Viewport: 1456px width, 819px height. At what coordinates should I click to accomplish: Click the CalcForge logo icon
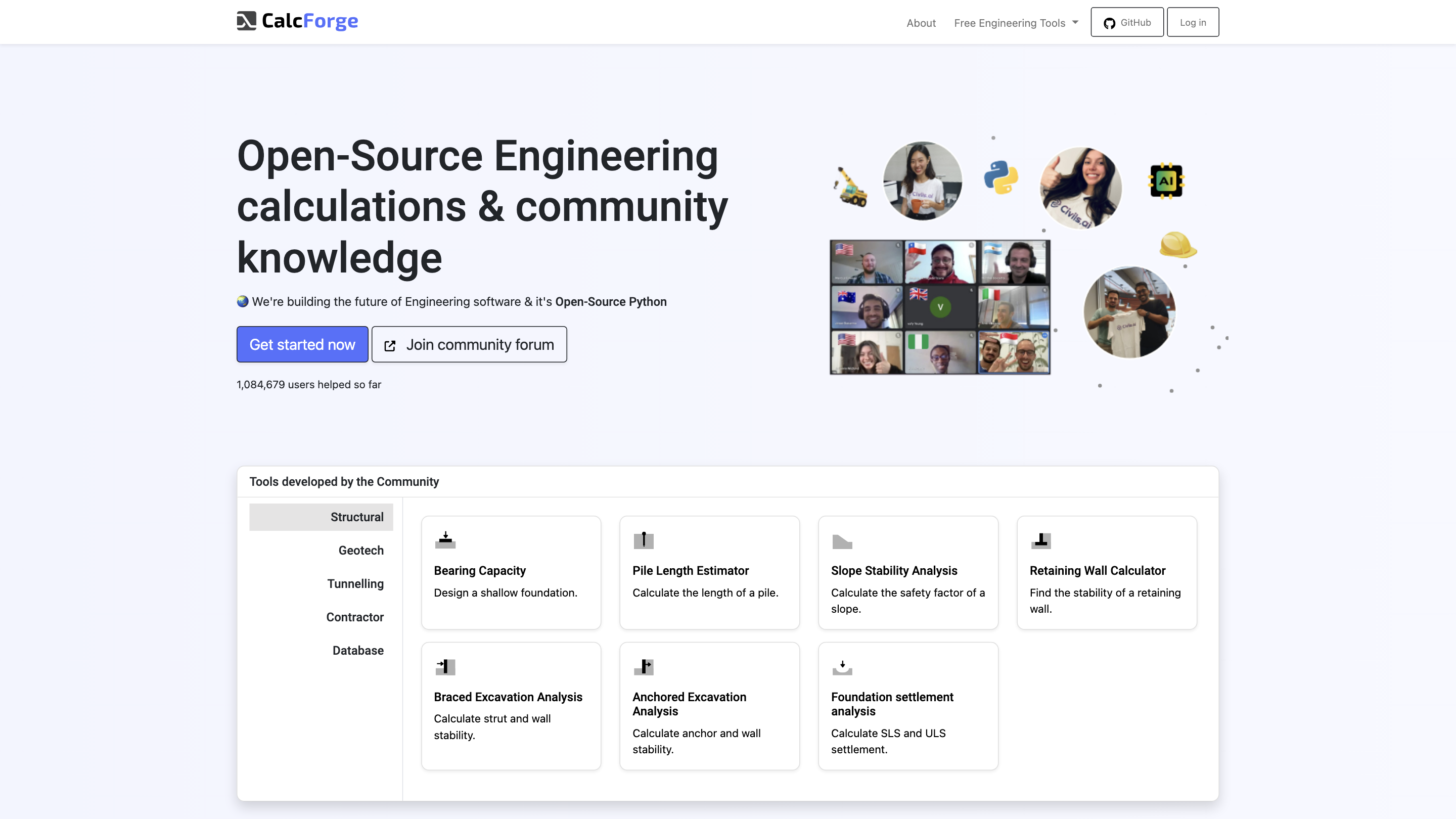pos(246,21)
